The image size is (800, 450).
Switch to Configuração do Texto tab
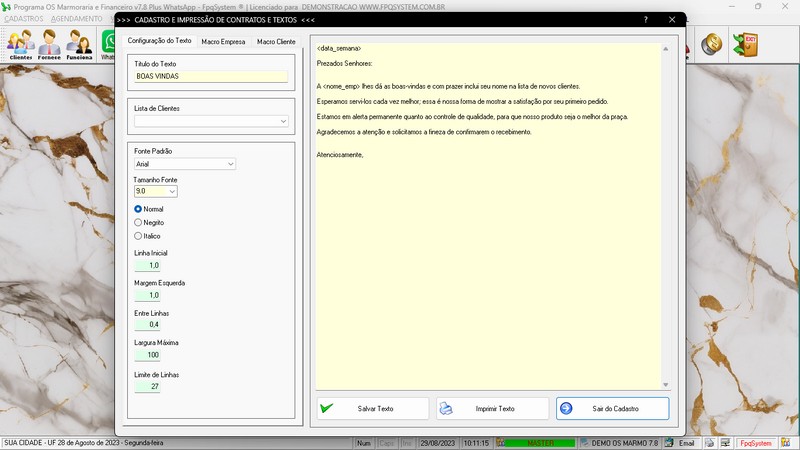(159, 41)
